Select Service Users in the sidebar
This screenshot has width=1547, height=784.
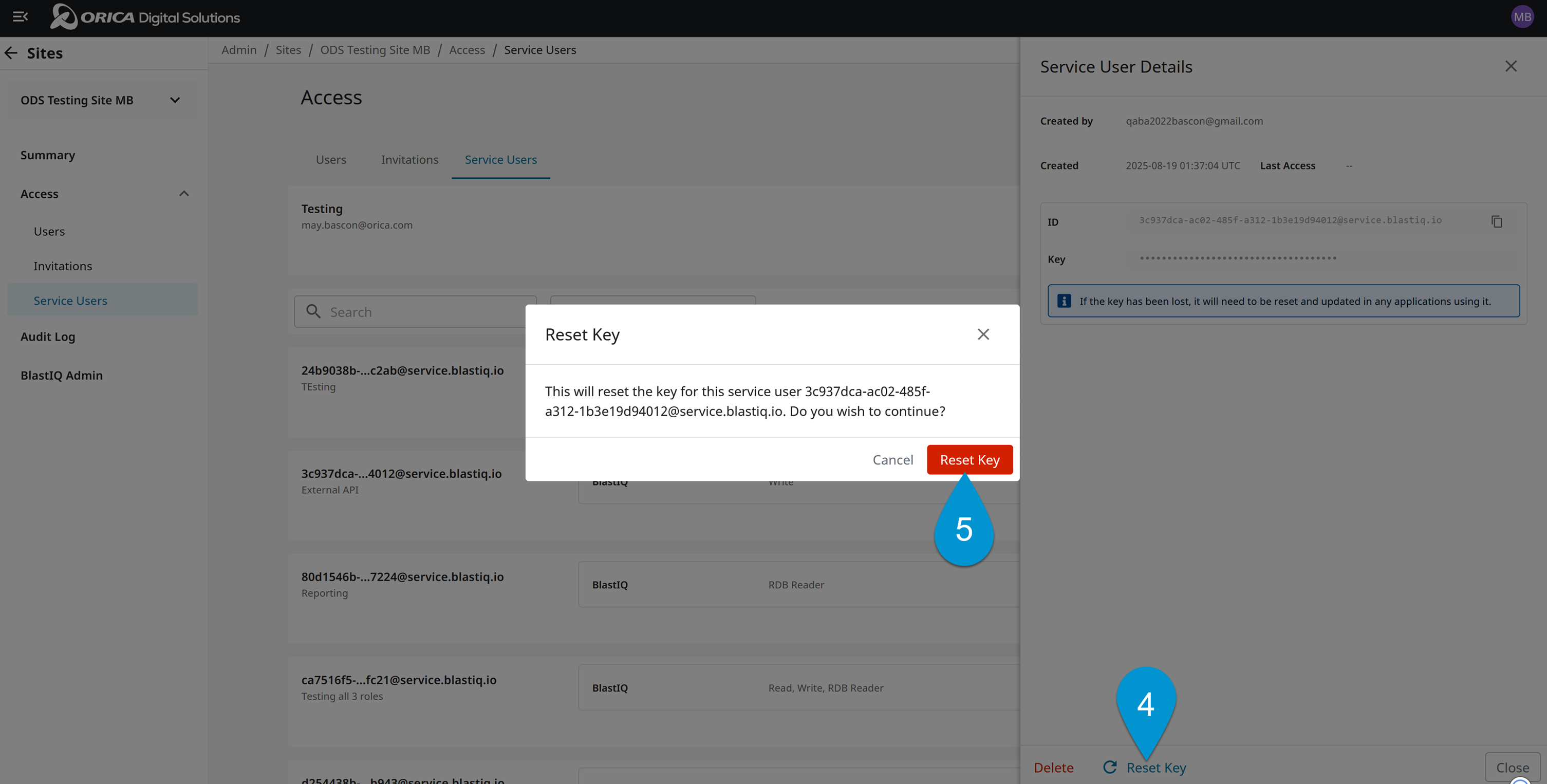103,300
